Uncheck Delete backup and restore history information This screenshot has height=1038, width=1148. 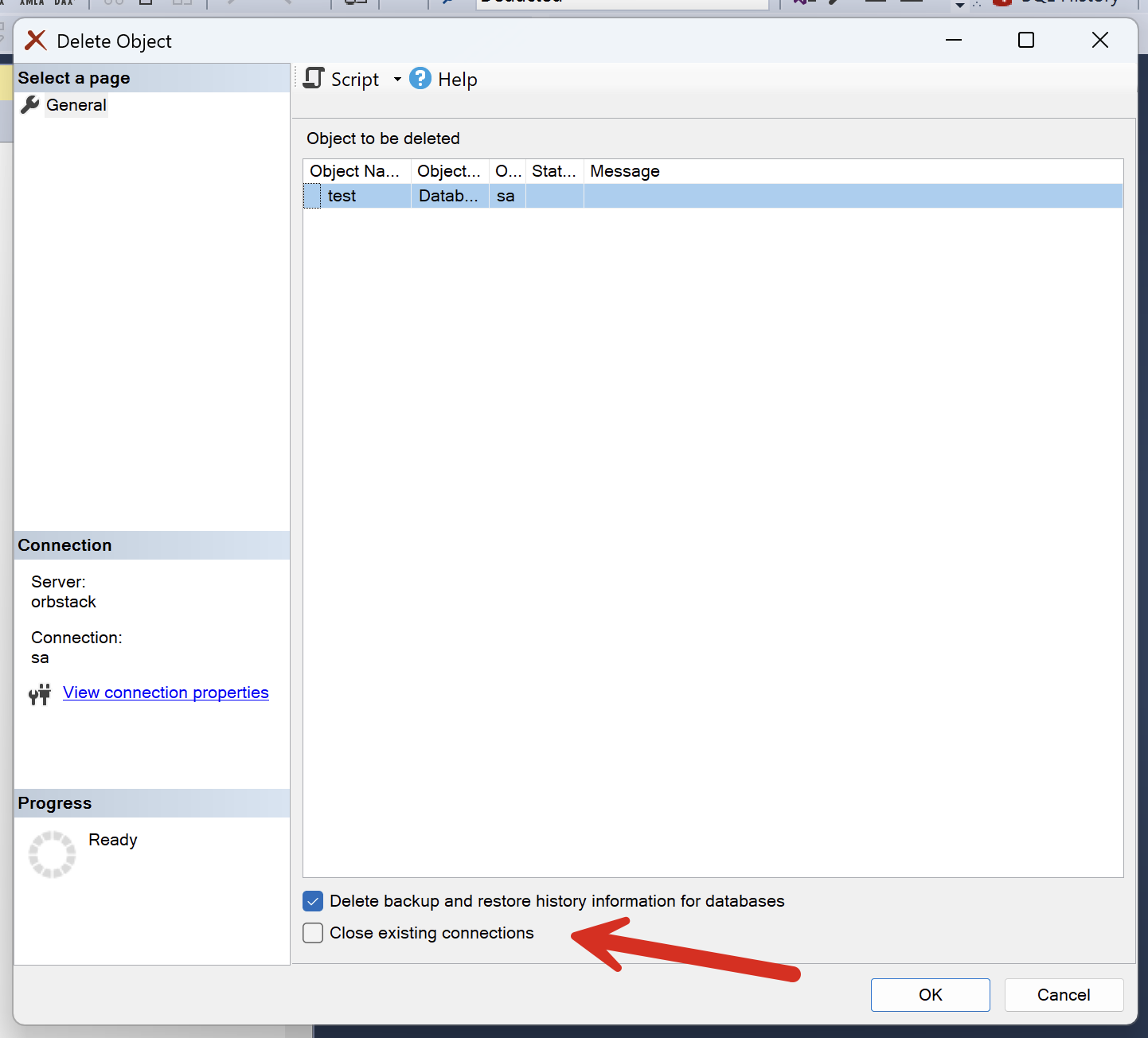pyautogui.click(x=313, y=901)
